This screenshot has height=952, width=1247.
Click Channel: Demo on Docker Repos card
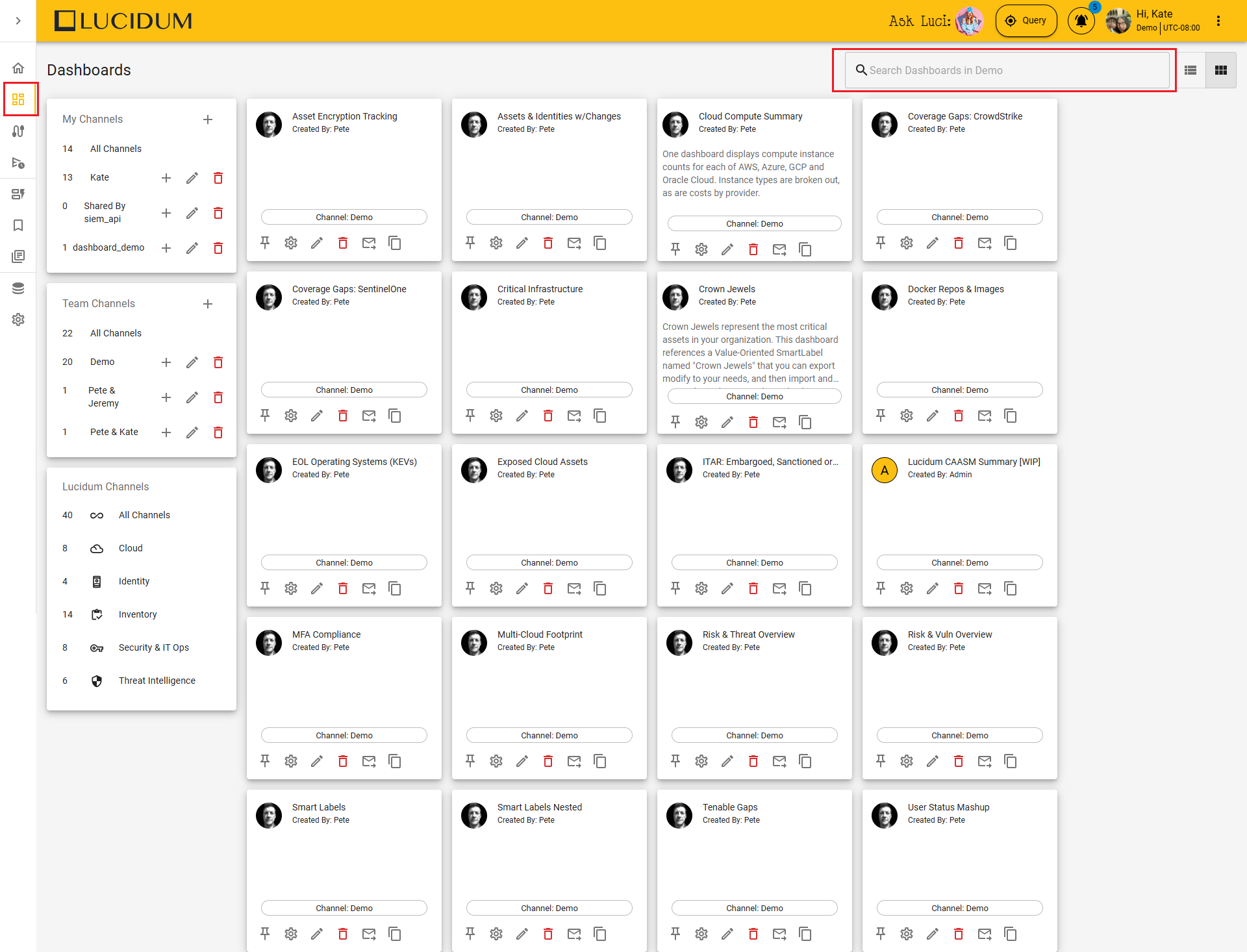point(960,390)
